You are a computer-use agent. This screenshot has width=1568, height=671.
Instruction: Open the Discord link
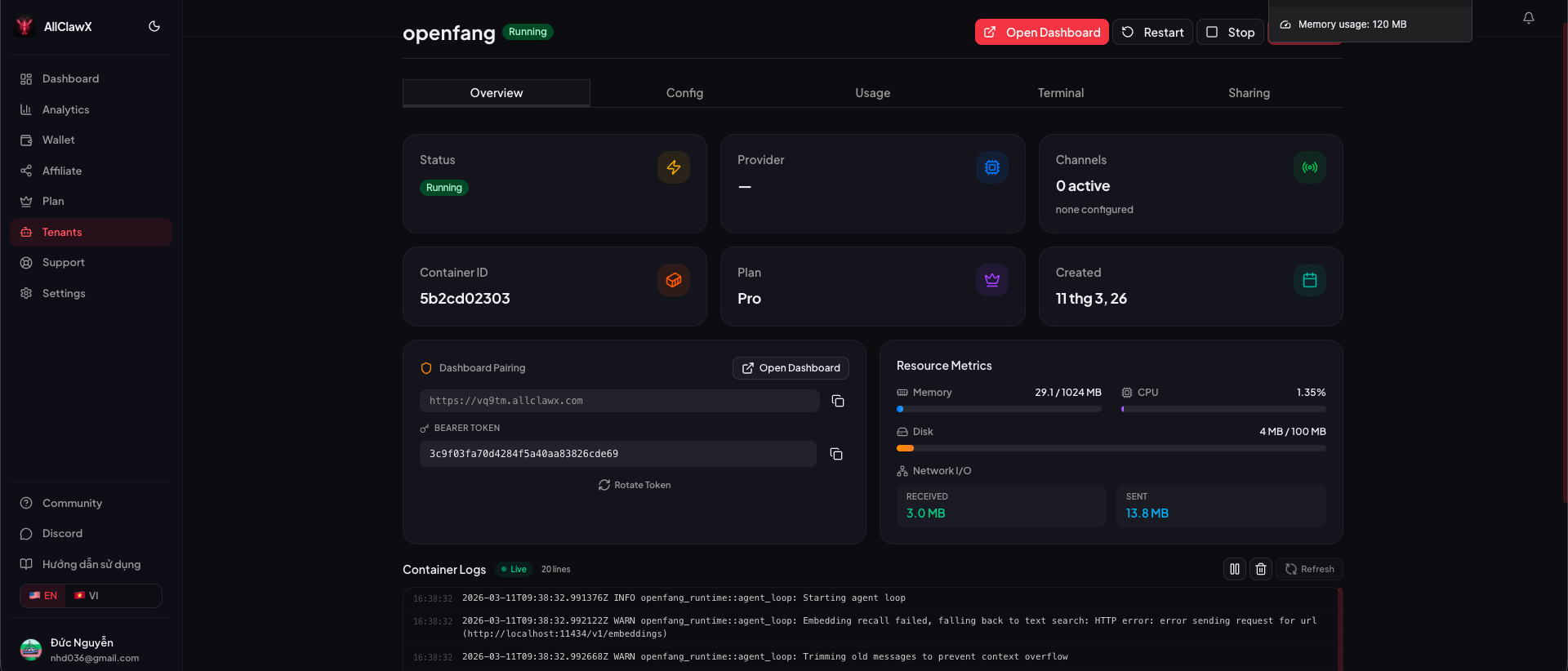click(91, 533)
